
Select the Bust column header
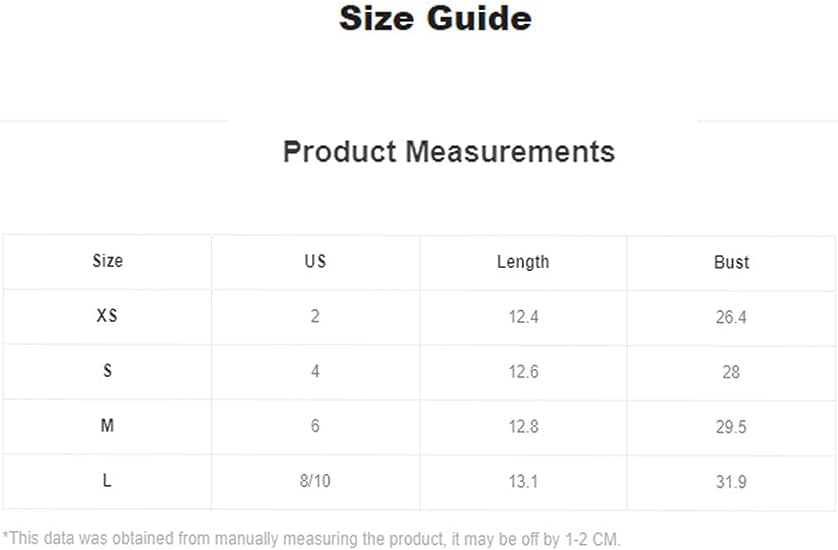coord(731,262)
